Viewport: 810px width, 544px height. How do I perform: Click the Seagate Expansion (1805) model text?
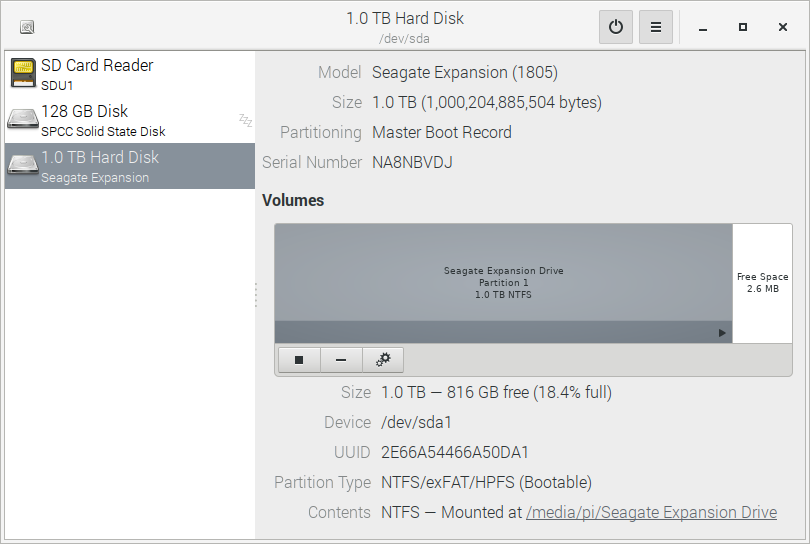(465, 72)
